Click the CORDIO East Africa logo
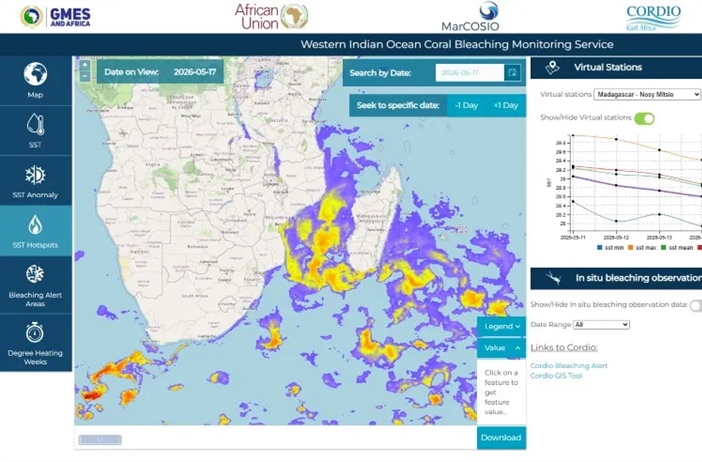702x462 pixels. [653, 17]
